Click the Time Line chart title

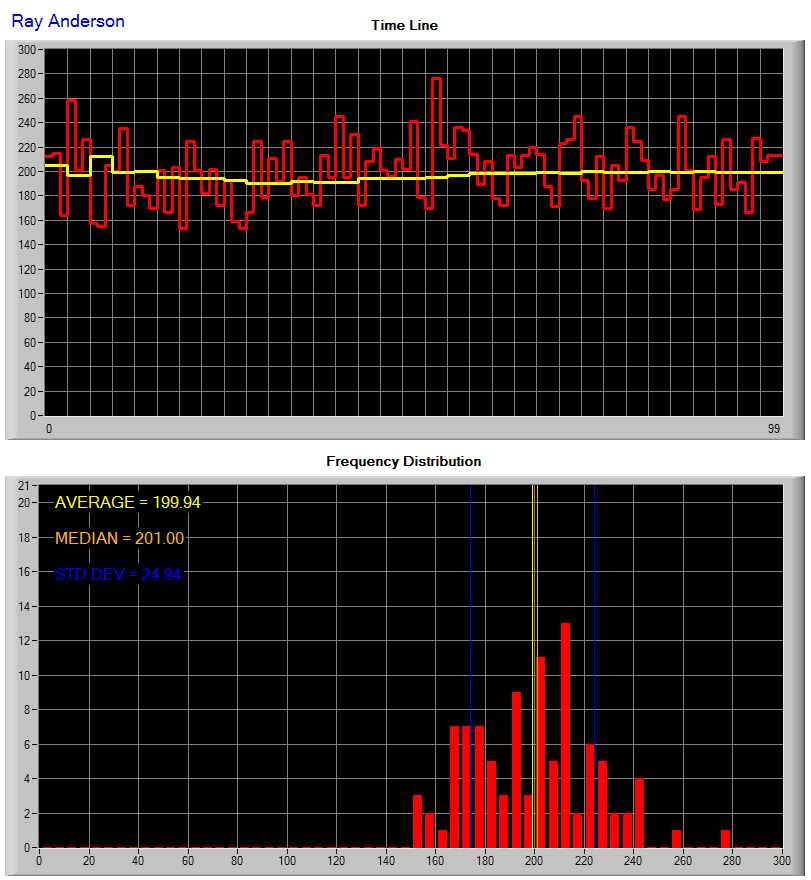[404, 25]
